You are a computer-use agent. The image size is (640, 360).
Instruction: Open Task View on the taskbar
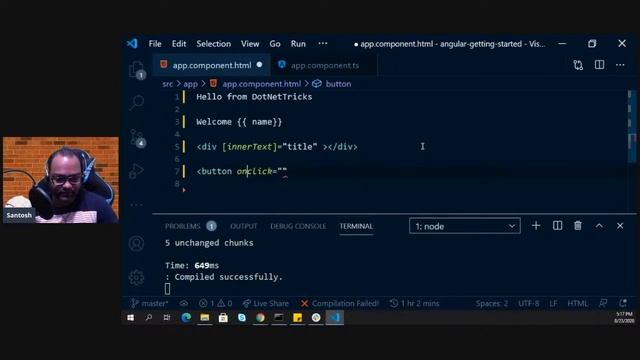point(167,318)
